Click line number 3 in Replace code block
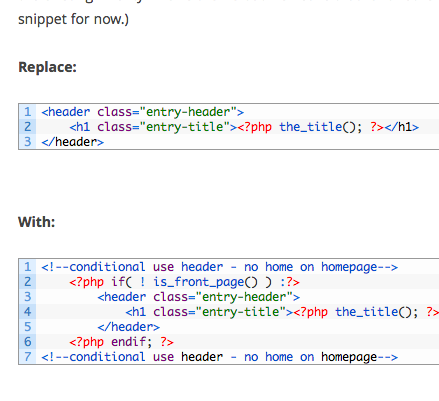 click(28, 142)
